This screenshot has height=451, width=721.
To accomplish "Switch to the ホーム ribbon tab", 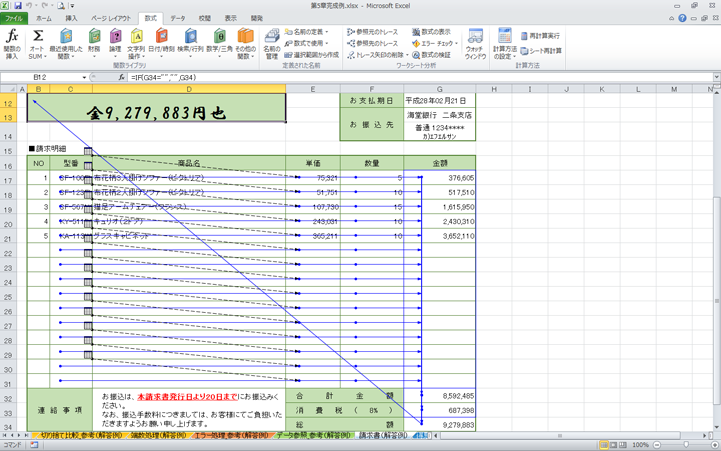I will pos(44,18).
